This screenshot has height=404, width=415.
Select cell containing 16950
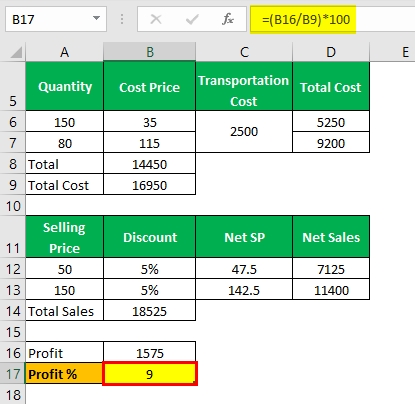click(150, 185)
